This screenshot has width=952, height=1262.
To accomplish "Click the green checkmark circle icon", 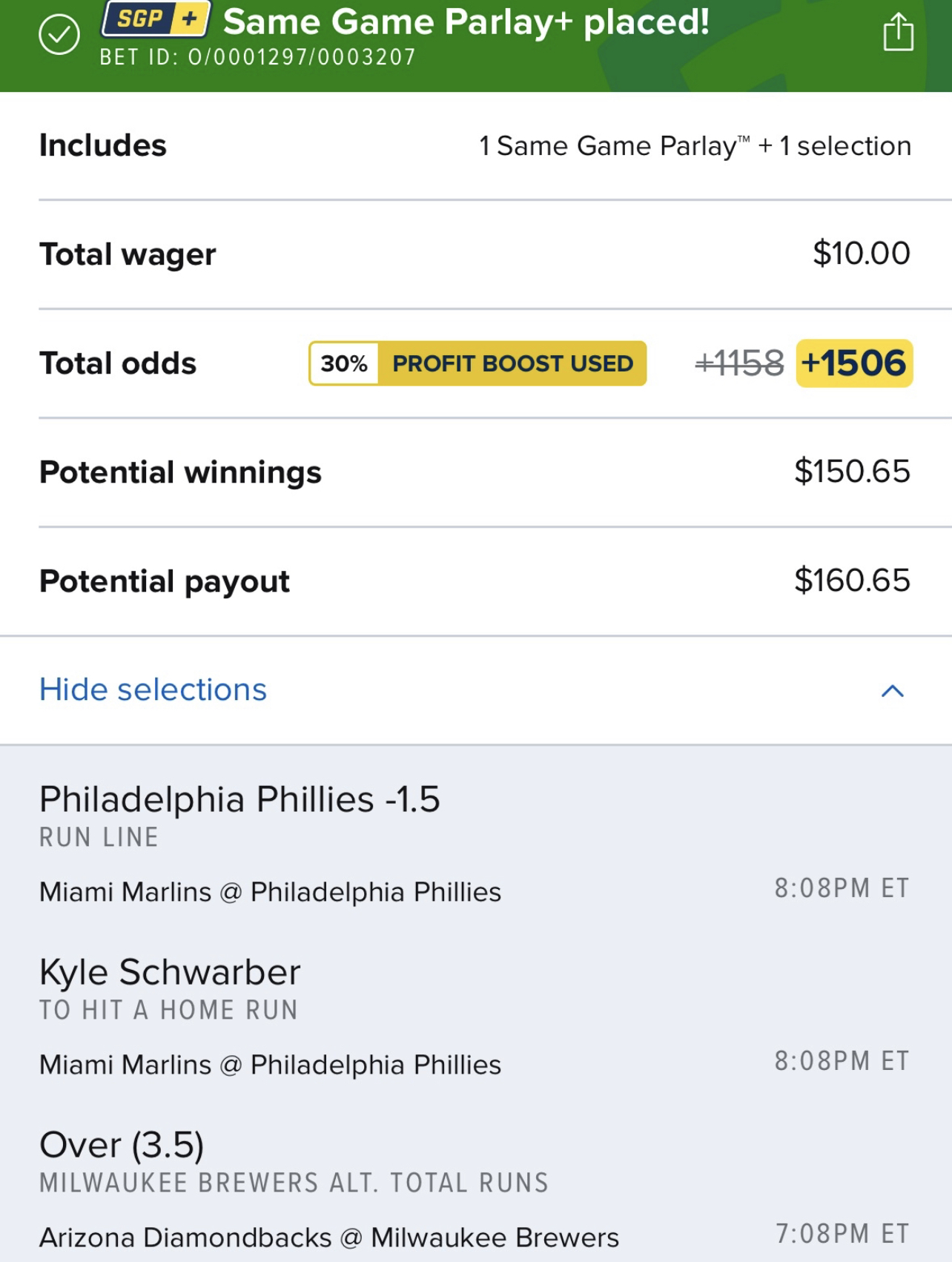I will coord(59,34).
